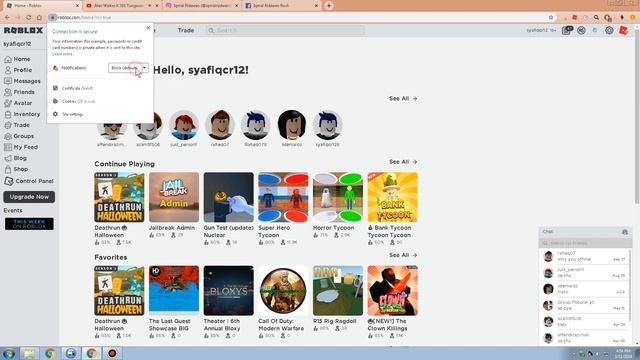The image size is (640, 360).
Task: Click the friends network icon in the header
Action: click(x=581, y=30)
